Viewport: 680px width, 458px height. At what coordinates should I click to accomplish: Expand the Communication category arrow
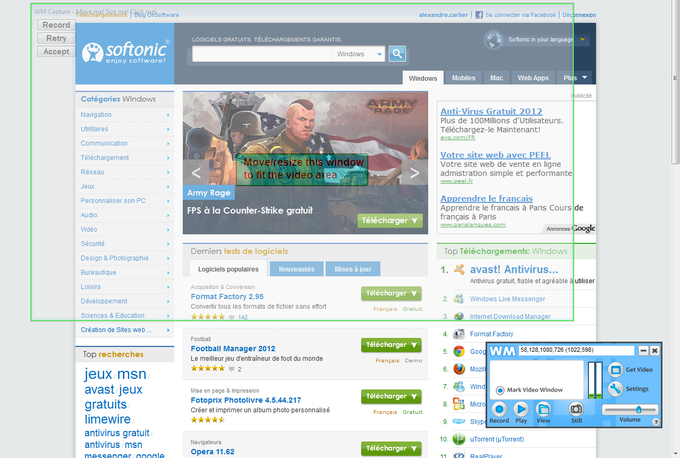168,144
